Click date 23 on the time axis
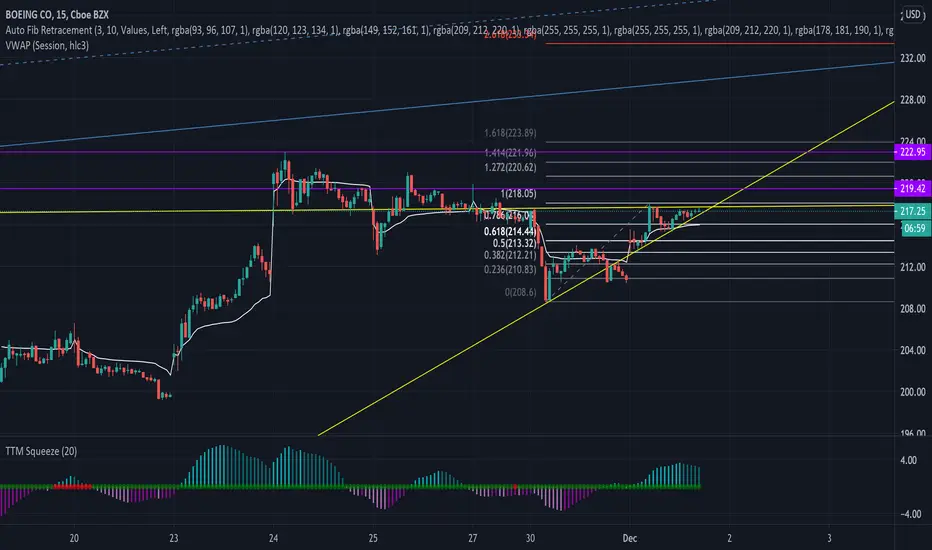 [x=174, y=538]
